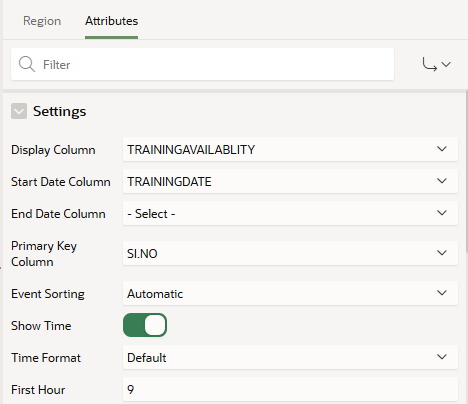Viewport: 468px width, 404px height.
Task: Select the Attributes tab
Action: pyautogui.click(x=111, y=21)
